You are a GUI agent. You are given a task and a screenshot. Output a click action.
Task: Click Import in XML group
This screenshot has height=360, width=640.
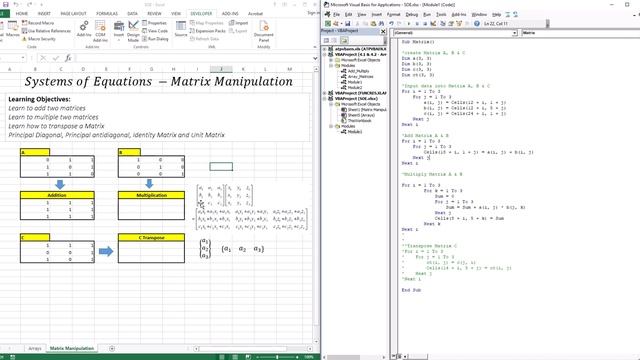point(239,23)
